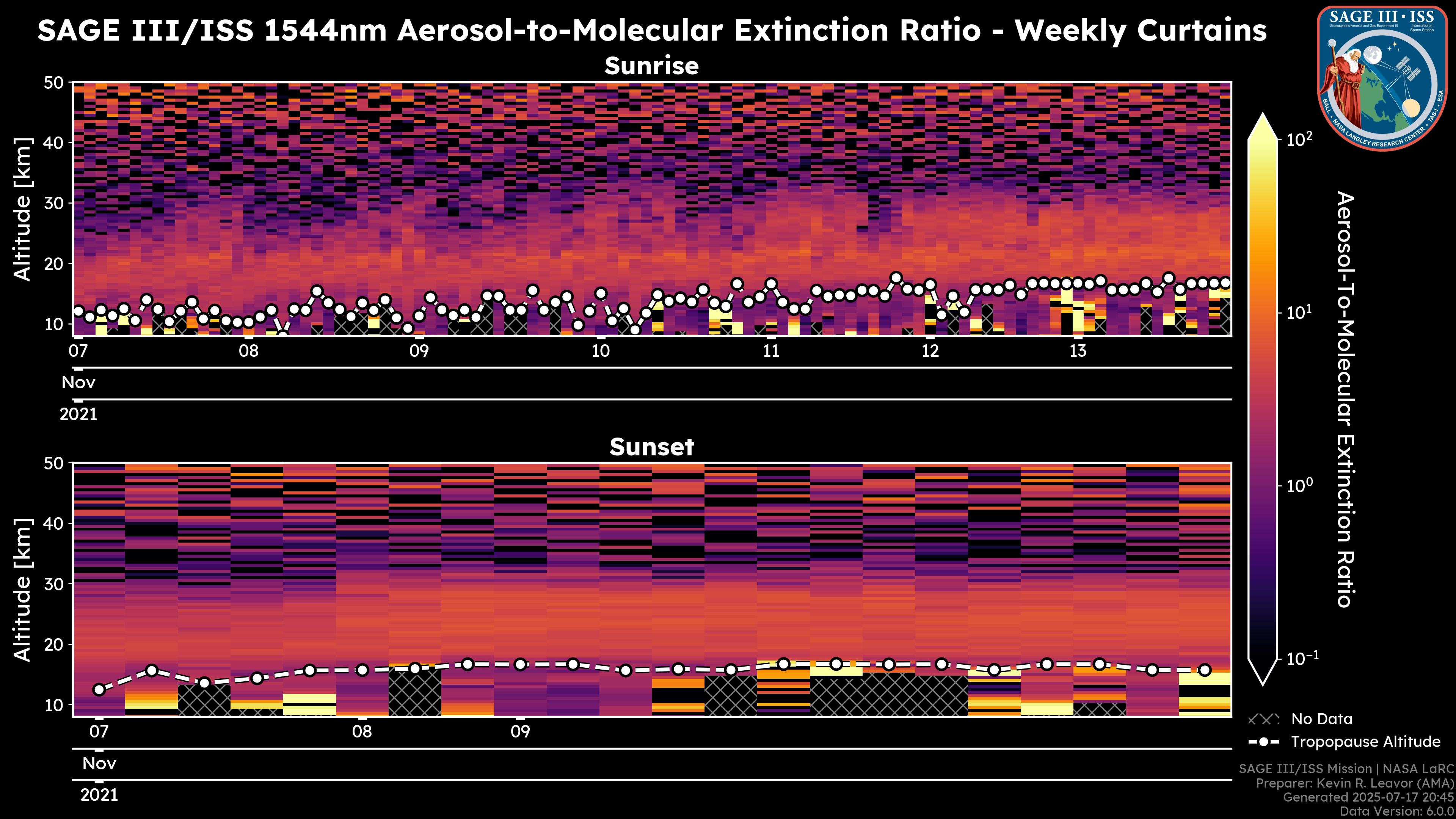This screenshot has height=819, width=1456.
Task: Click last tropopause marker in Sunset plot
Action: click(x=1205, y=670)
